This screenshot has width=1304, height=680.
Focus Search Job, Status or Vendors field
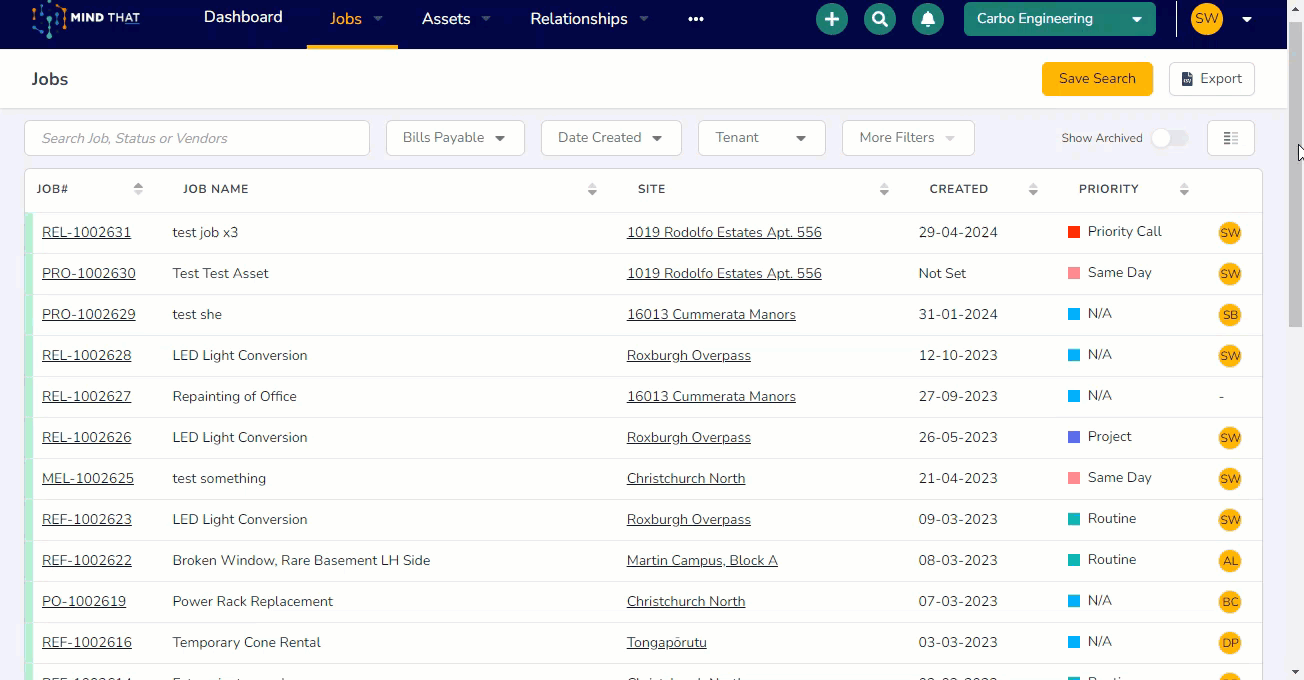(x=197, y=138)
